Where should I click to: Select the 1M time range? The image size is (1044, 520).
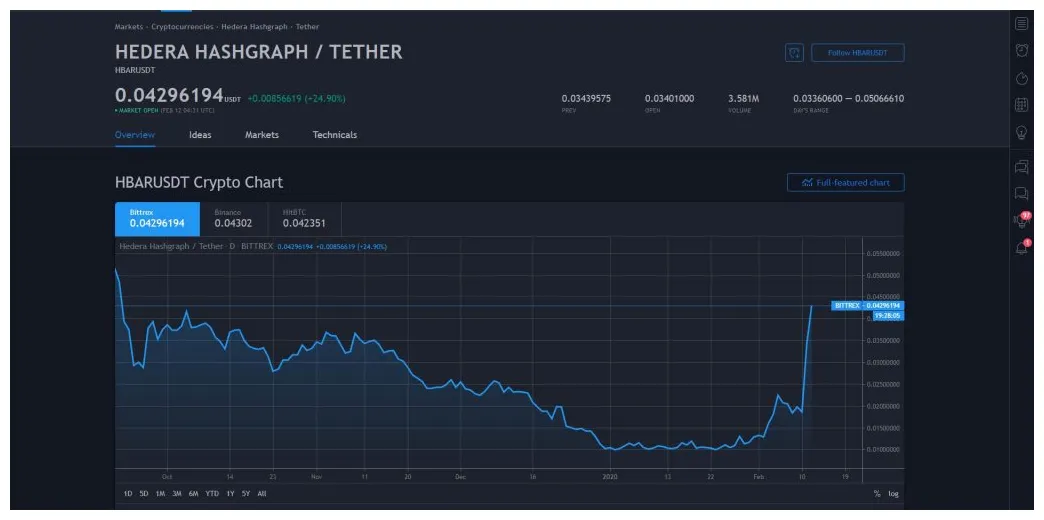(160, 494)
